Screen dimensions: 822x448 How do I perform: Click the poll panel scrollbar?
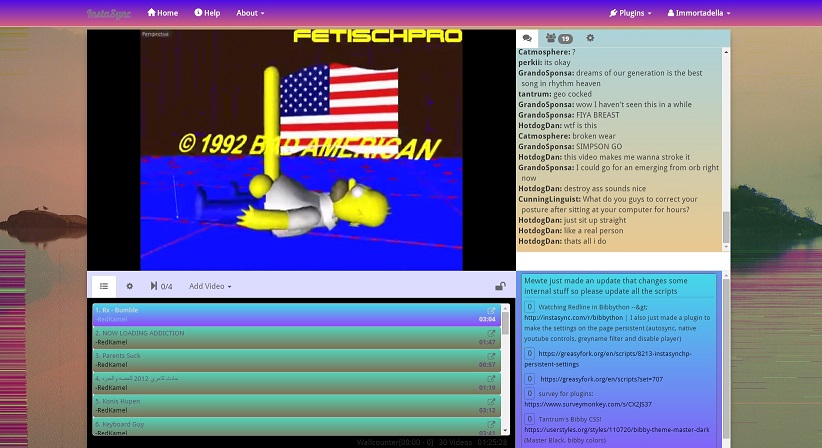(726, 359)
